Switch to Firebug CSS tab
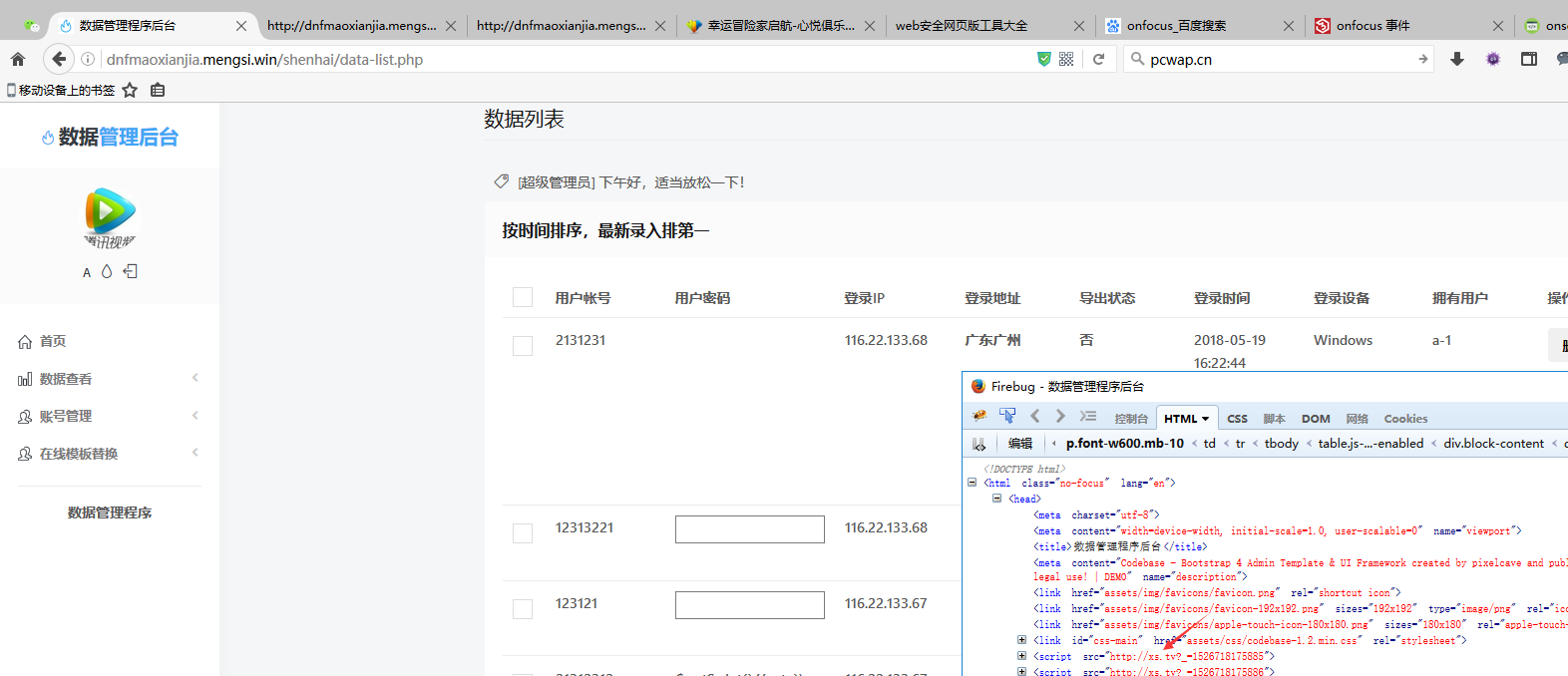This screenshot has width=1568, height=676. tap(1237, 419)
